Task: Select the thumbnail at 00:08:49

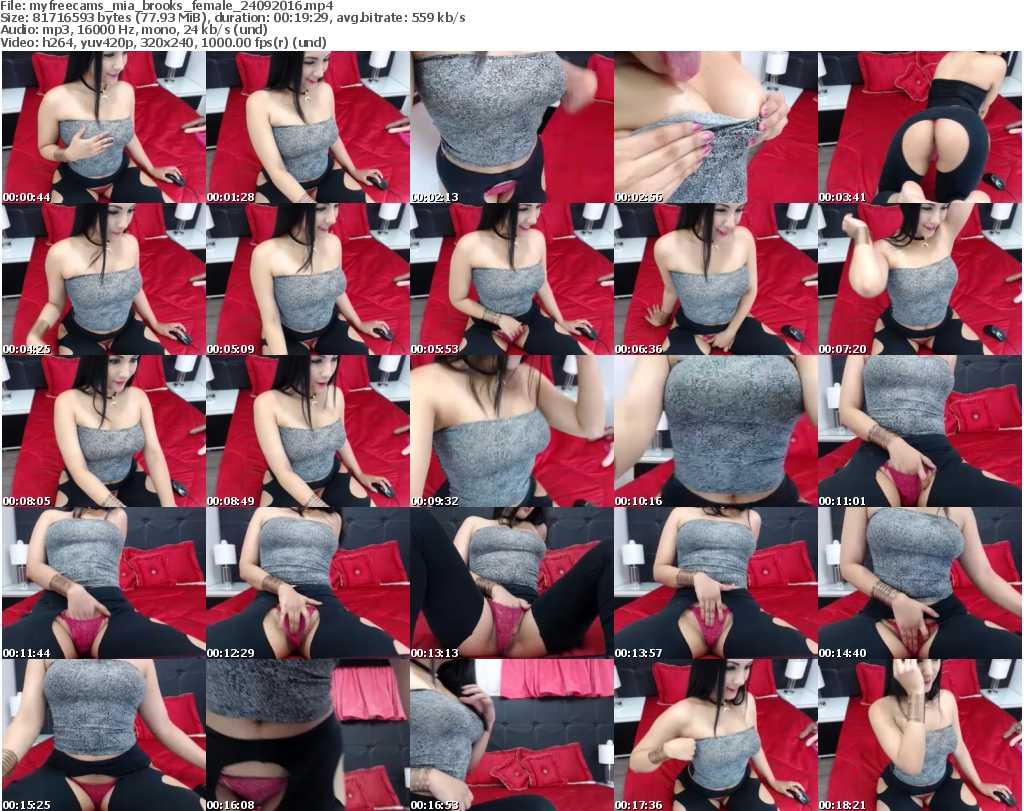Action: [x=307, y=432]
